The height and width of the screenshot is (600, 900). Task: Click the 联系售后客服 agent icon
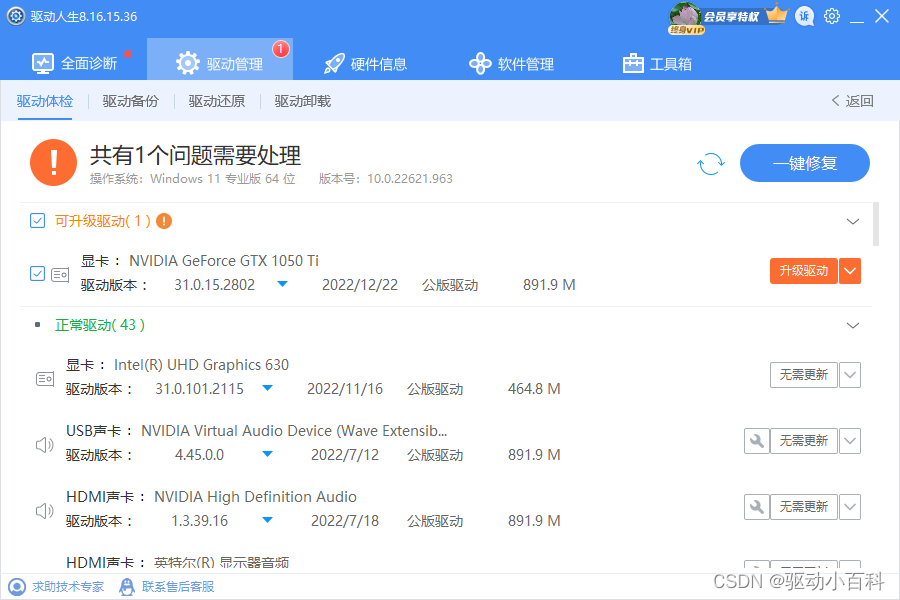tap(127, 587)
